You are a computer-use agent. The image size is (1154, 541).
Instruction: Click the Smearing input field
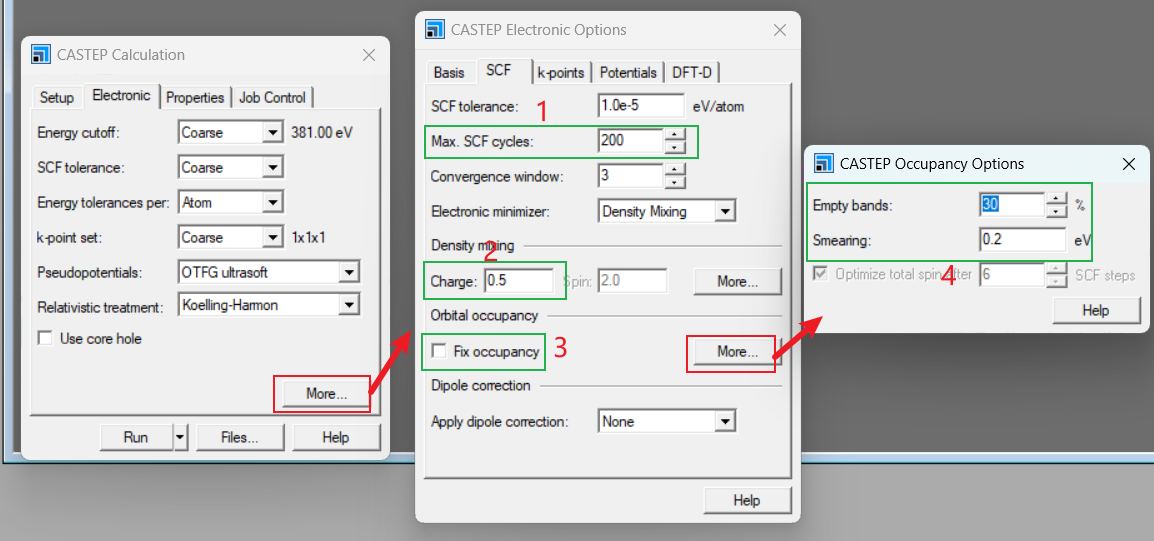point(1023,240)
